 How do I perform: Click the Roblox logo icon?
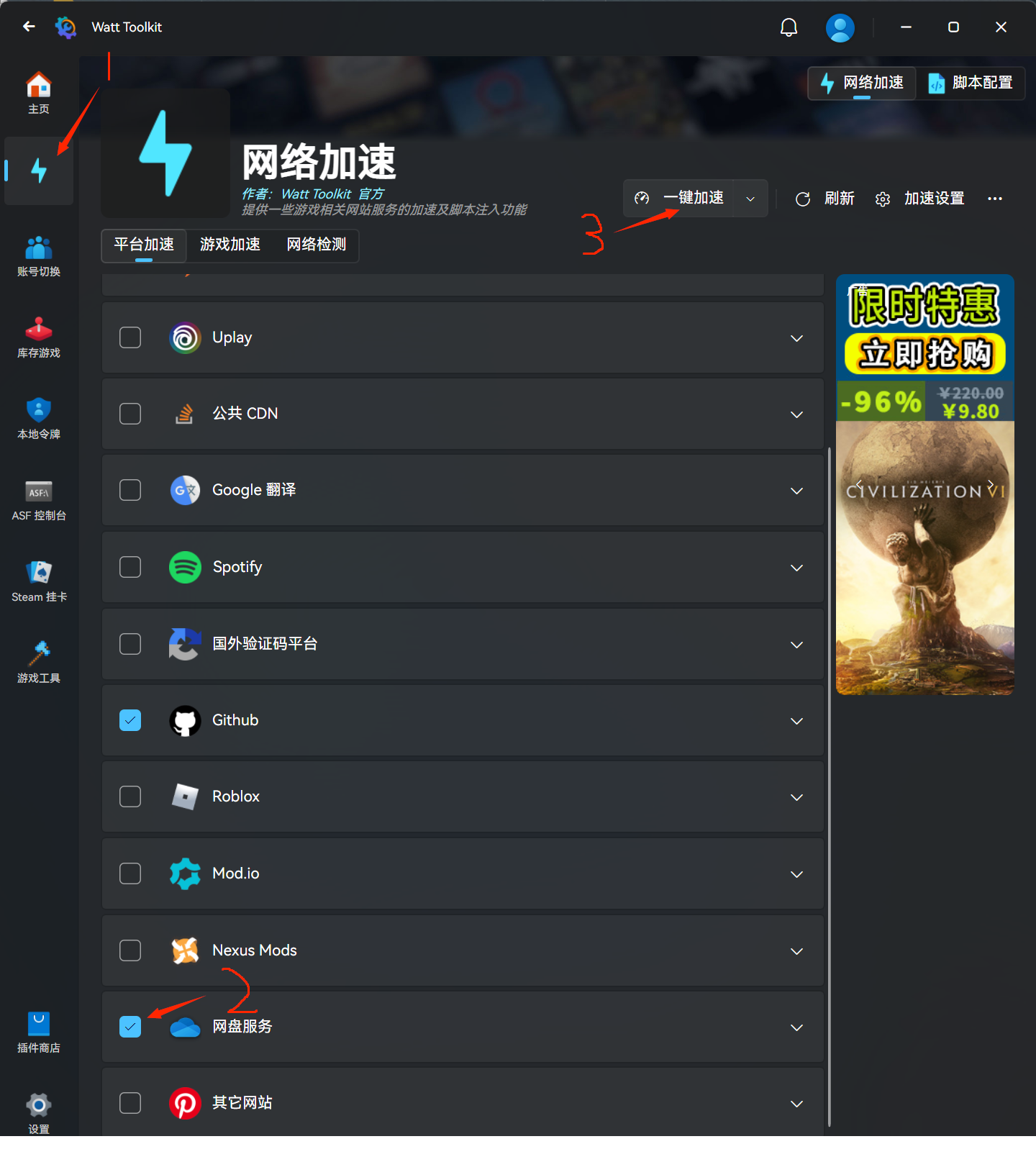(x=185, y=796)
